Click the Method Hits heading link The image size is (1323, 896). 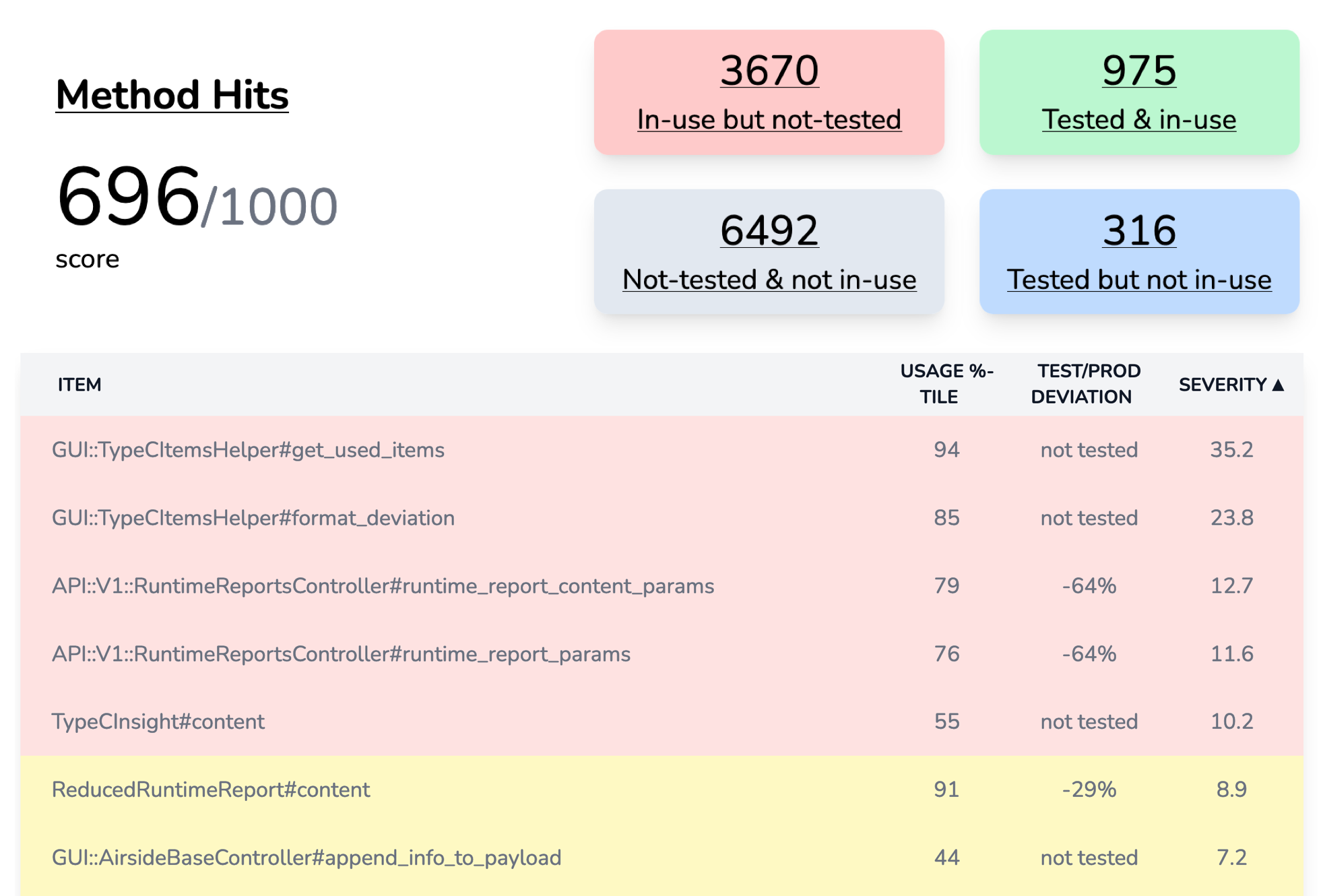click(172, 94)
